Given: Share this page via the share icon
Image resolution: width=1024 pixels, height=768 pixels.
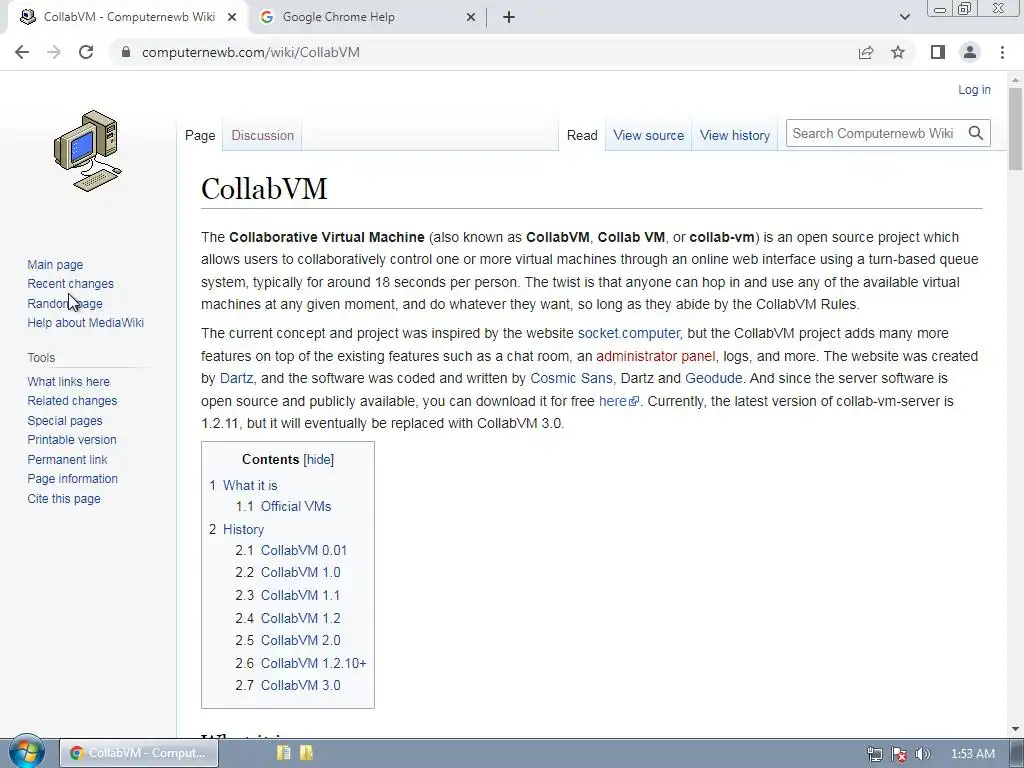Looking at the screenshot, I should pyautogui.click(x=866, y=52).
